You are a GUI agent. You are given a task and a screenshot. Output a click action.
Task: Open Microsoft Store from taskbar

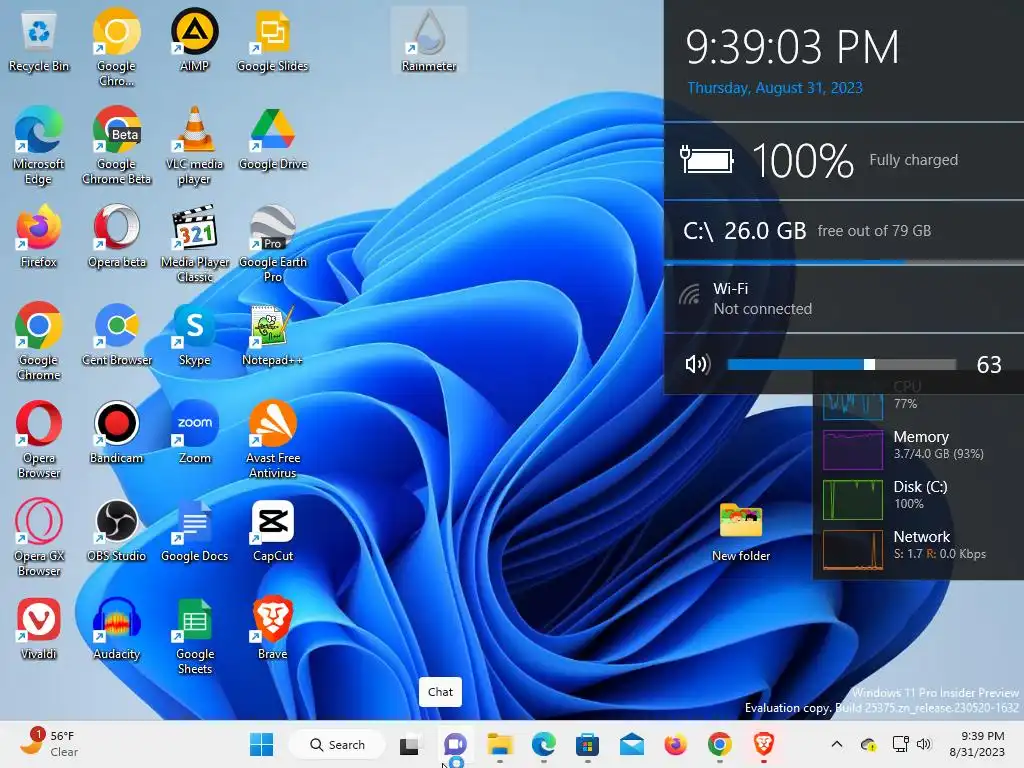[x=588, y=744]
